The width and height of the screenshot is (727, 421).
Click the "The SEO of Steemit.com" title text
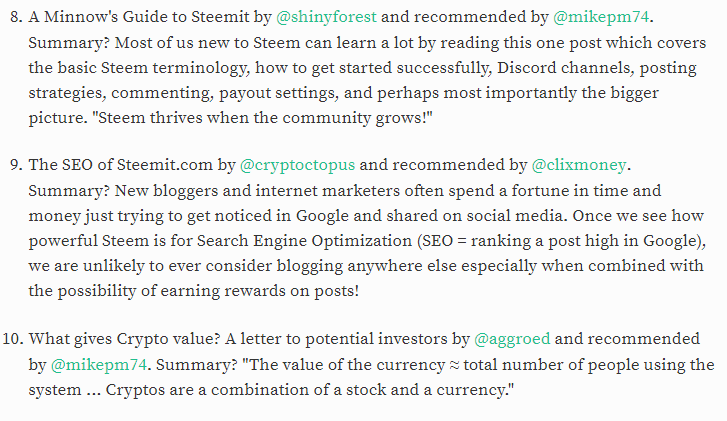120,165
